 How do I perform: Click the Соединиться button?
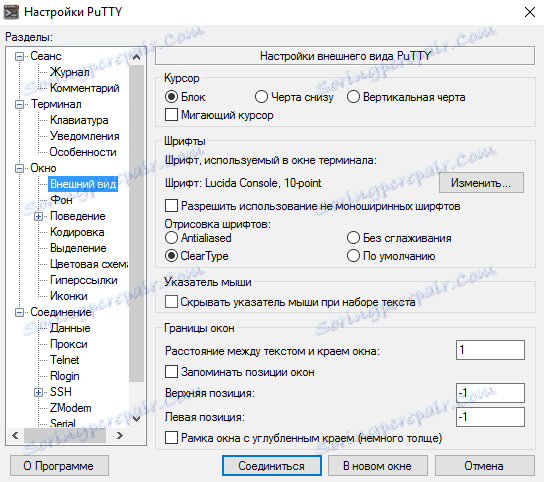(x=272, y=466)
